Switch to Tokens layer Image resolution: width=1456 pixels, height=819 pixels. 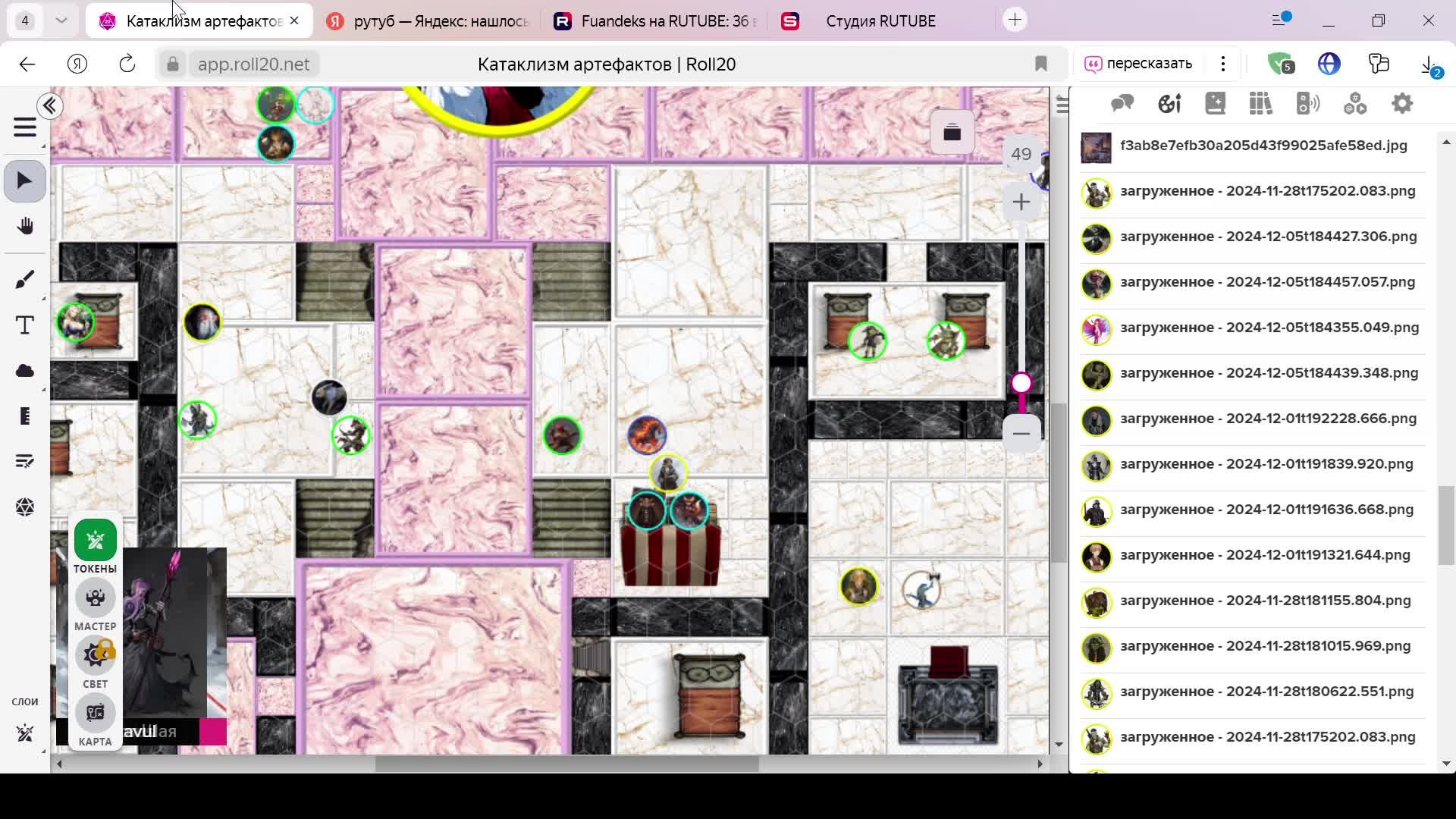(95, 541)
